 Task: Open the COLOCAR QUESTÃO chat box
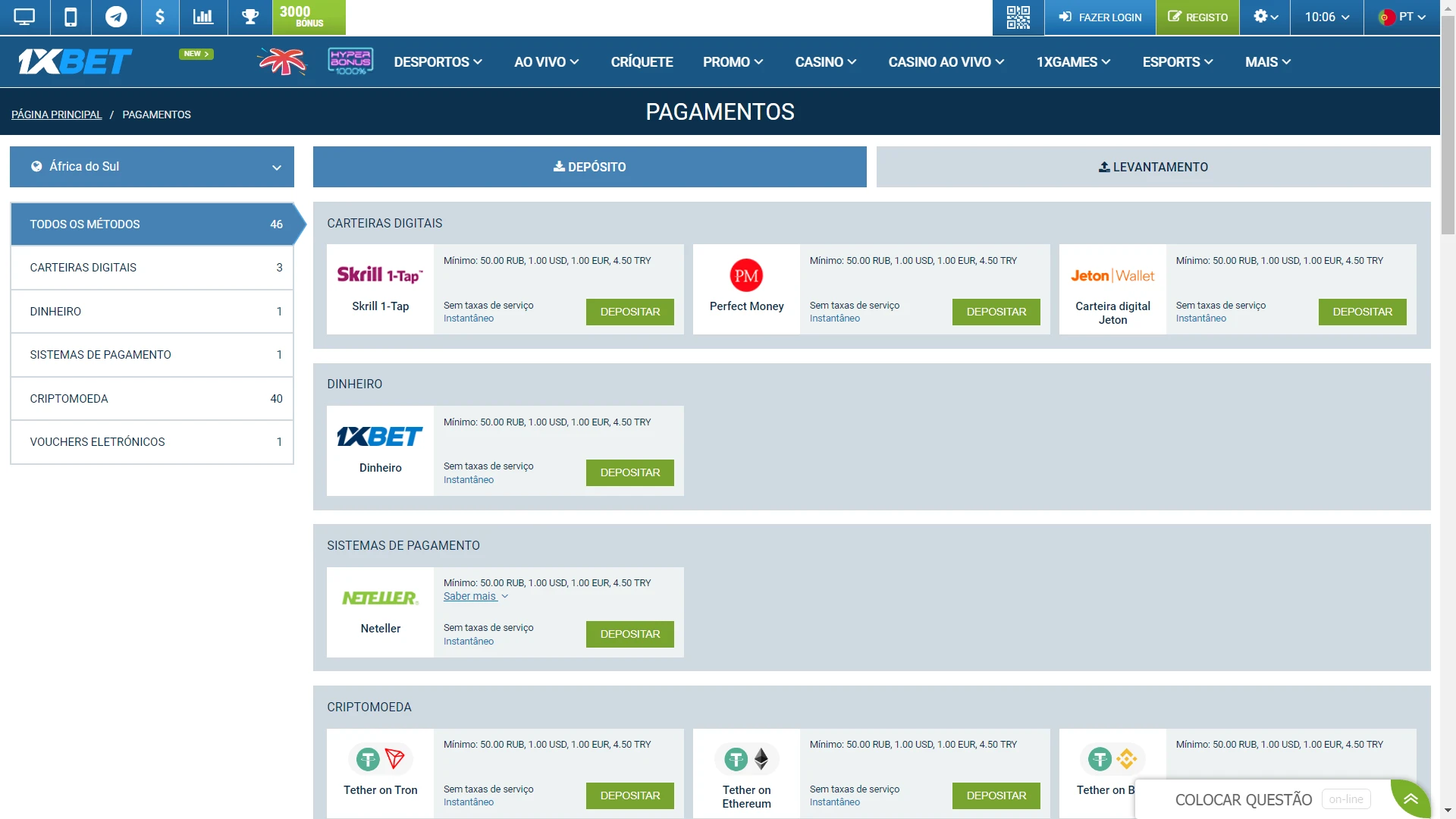pos(1263,799)
